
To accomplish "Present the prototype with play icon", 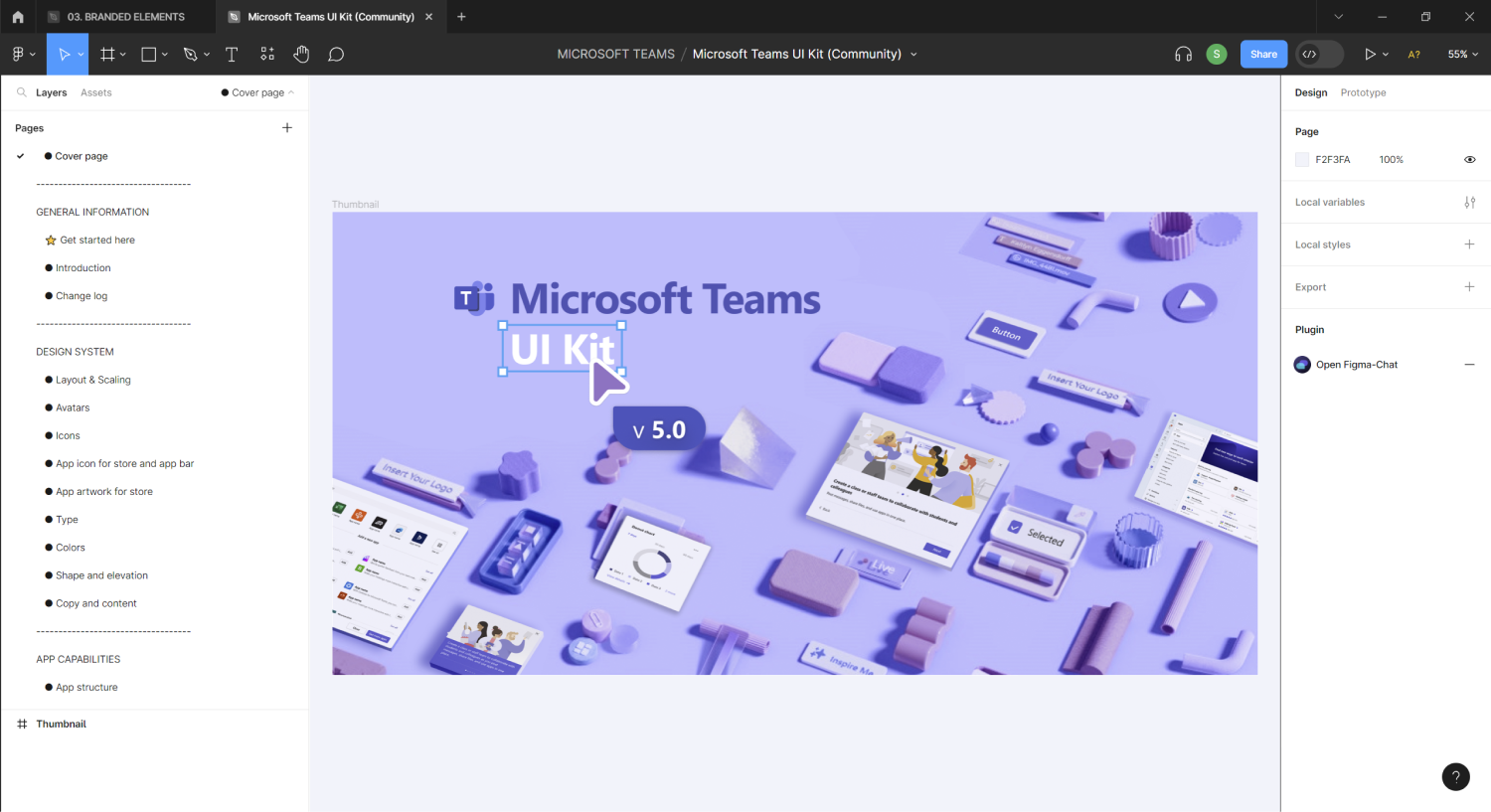I will (x=1370, y=55).
